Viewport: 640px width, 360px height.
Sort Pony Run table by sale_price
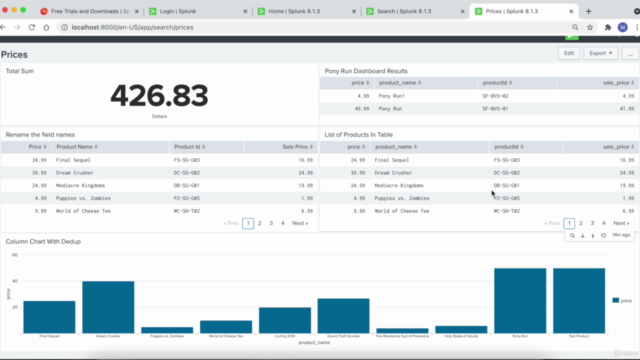618,83
